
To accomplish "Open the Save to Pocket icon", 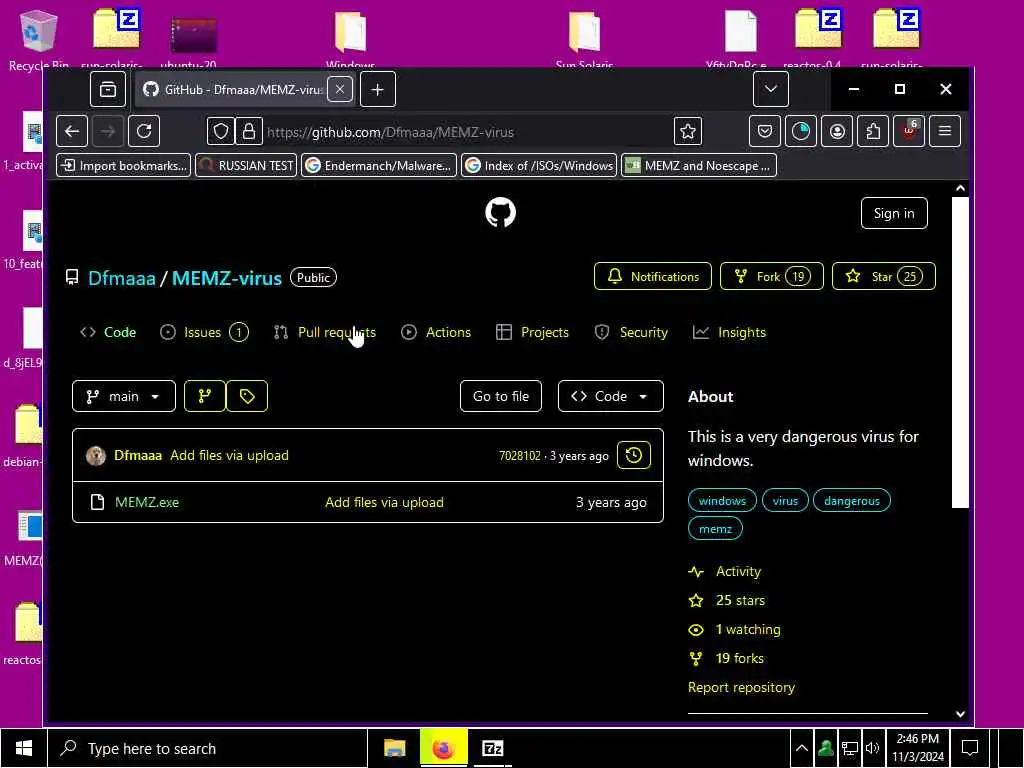I will pyautogui.click(x=765, y=131).
